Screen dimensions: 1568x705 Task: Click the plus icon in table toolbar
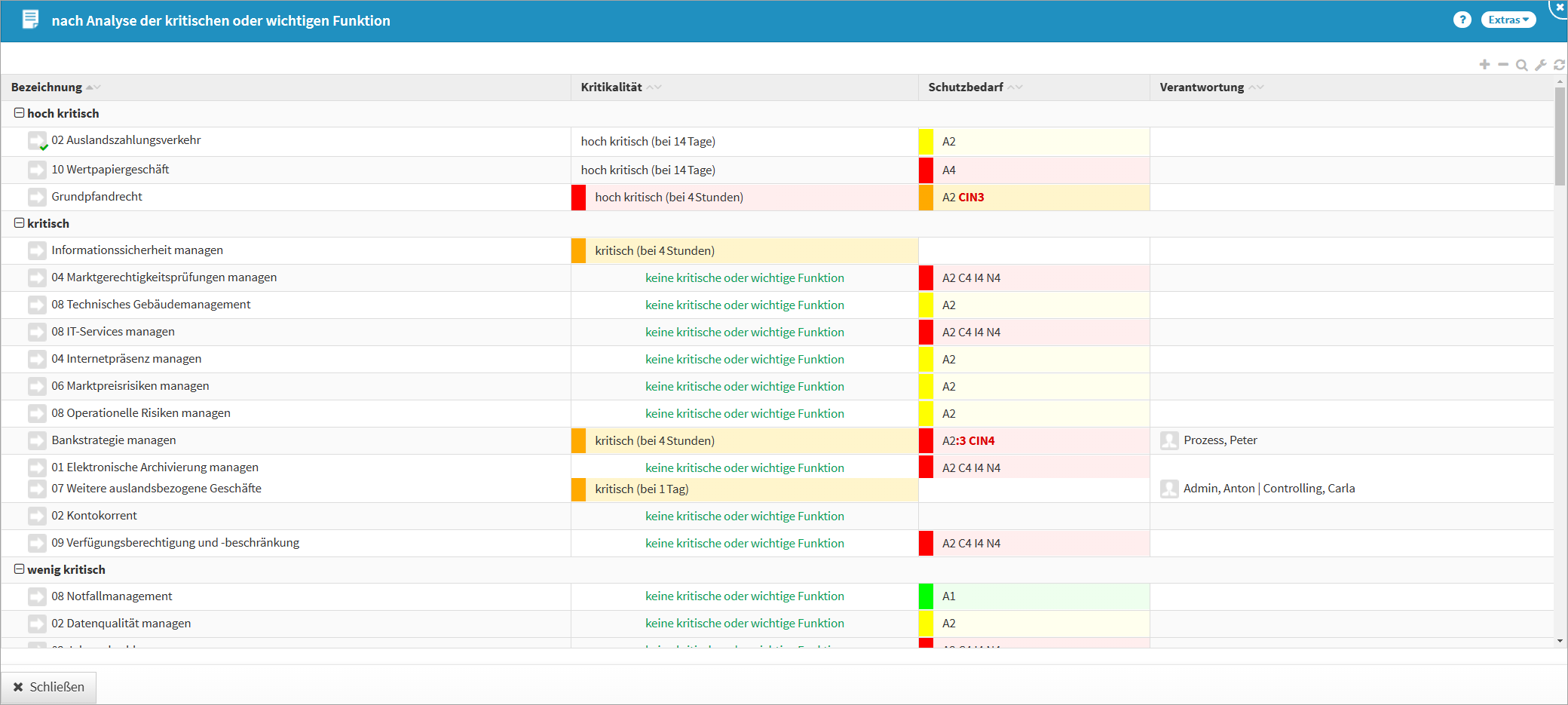pos(1484,65)
